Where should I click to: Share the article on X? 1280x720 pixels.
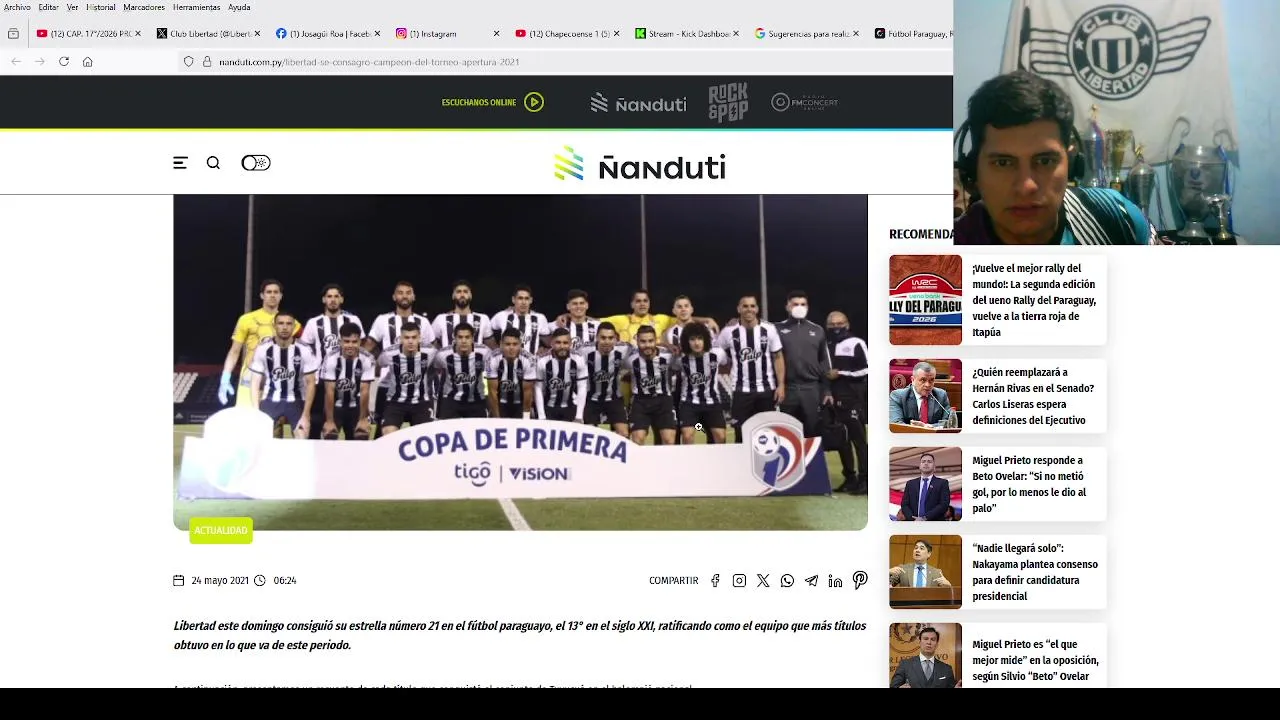[763, 580]
